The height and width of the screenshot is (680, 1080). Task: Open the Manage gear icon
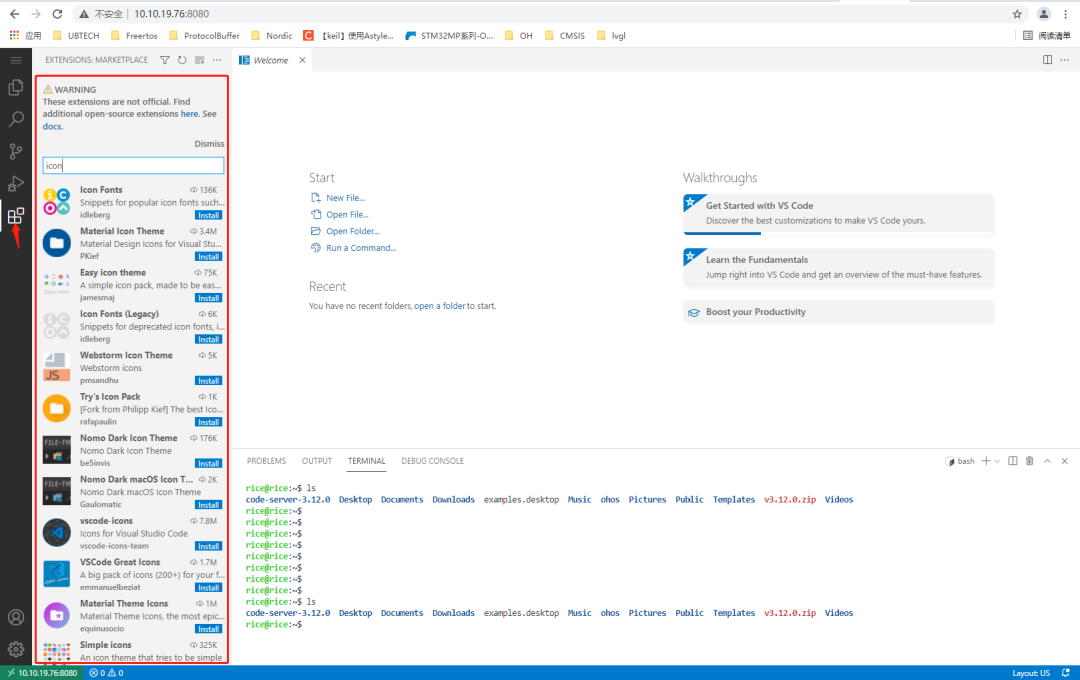click(x=16, y=649)
